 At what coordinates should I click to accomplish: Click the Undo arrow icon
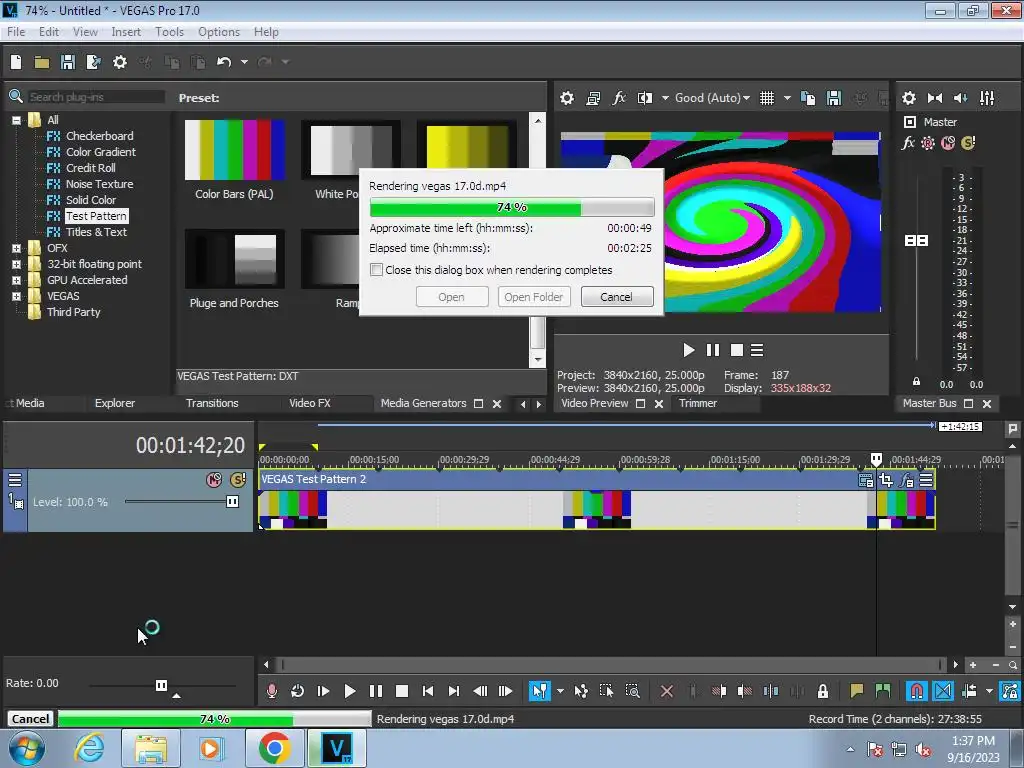pyautogui.click(x=224, y=62)
